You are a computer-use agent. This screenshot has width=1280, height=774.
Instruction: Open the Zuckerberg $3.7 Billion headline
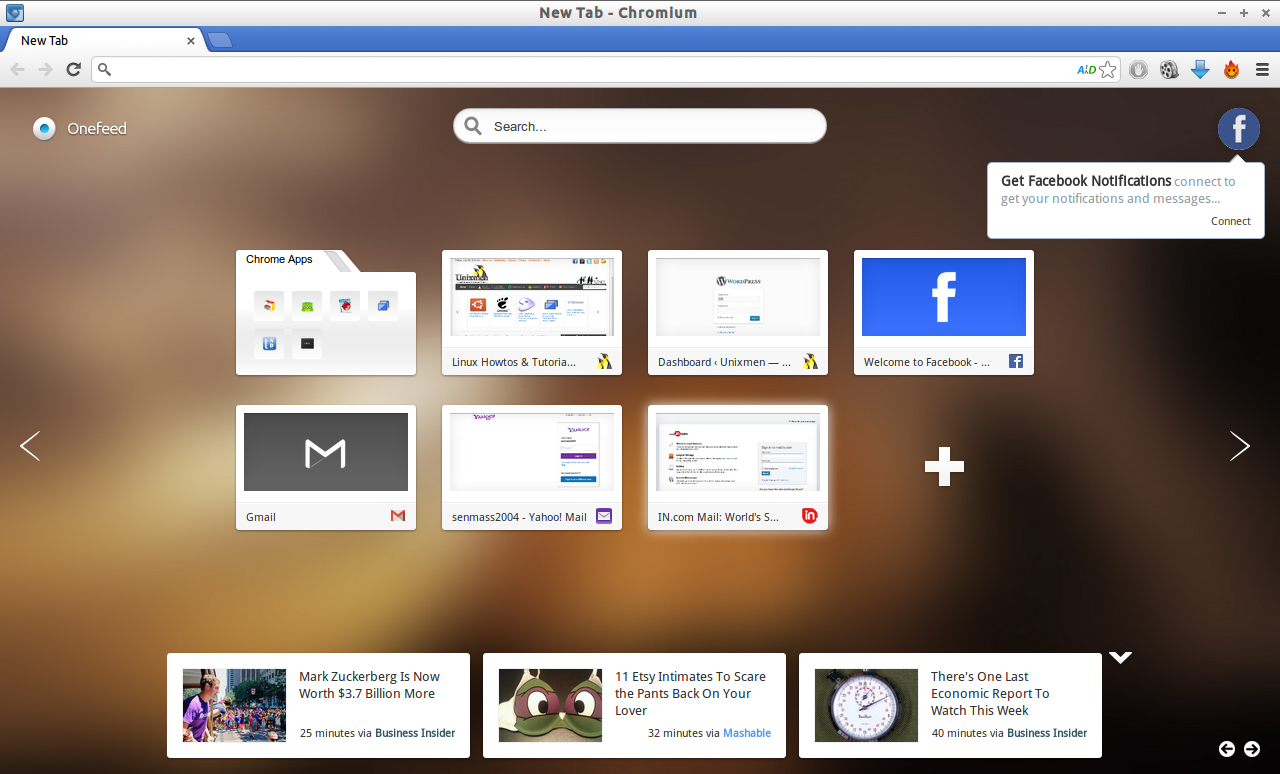[369, 685]
